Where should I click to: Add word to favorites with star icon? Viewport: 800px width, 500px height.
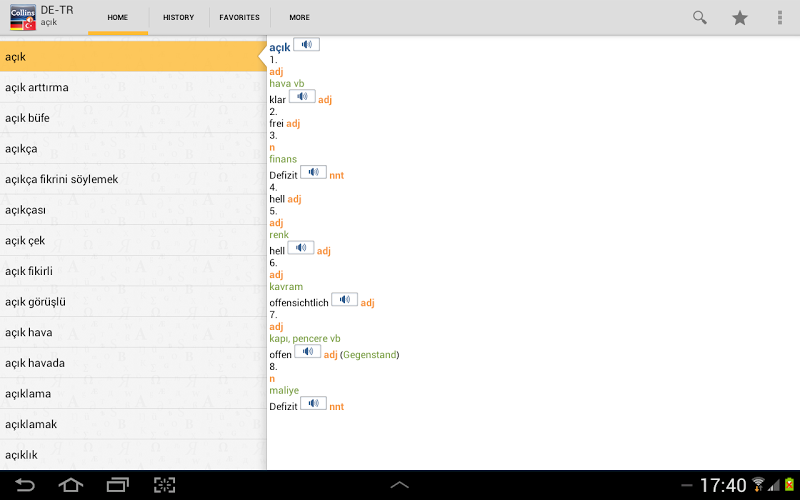740,18
